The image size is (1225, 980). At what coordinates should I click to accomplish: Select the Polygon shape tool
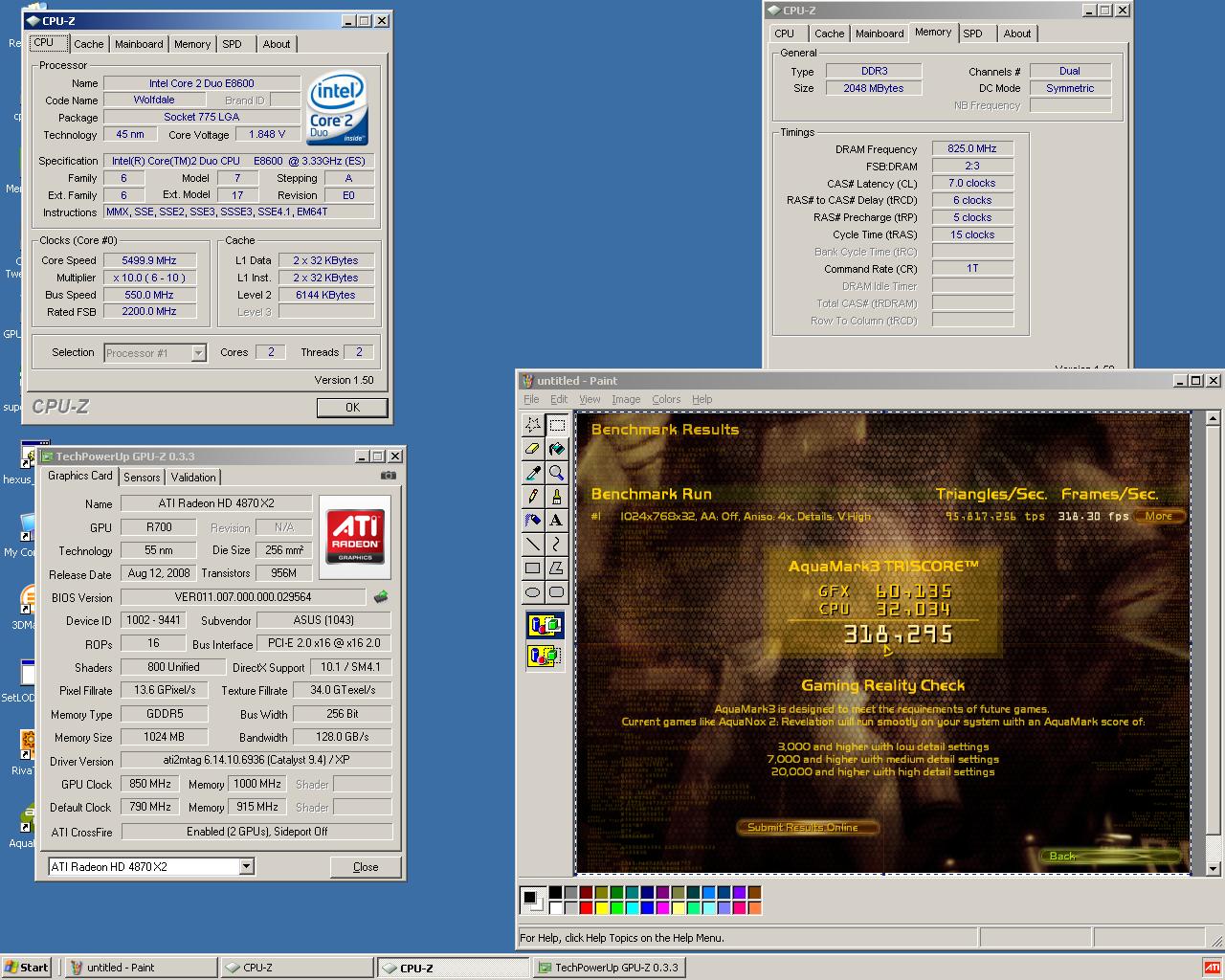[x=557, y=568]
